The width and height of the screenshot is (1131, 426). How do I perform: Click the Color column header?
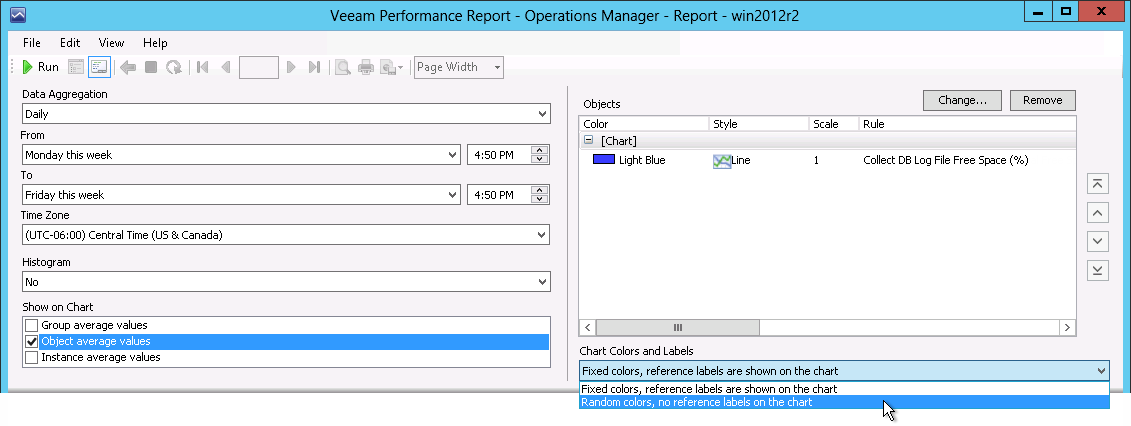[x=644, y=124]
